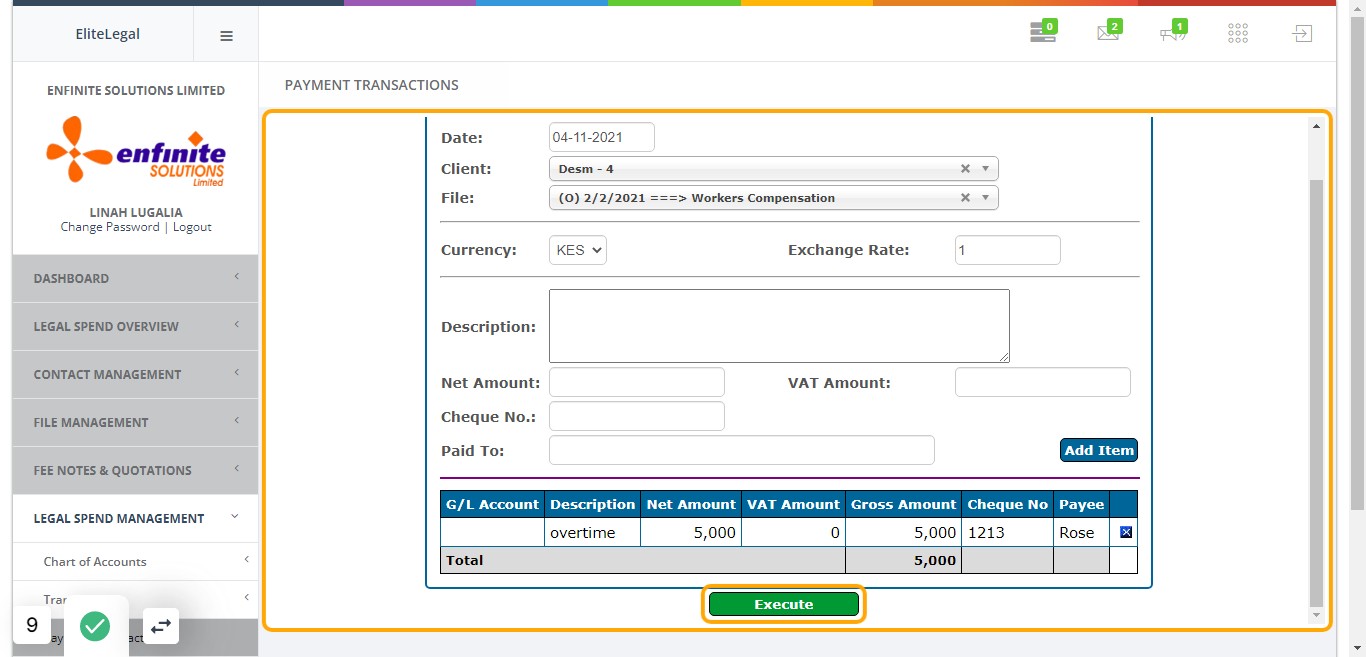This screenshot has height=657, width=1366.
Task: Open the KES currency dropdown
Action: [x=578, y=250]
